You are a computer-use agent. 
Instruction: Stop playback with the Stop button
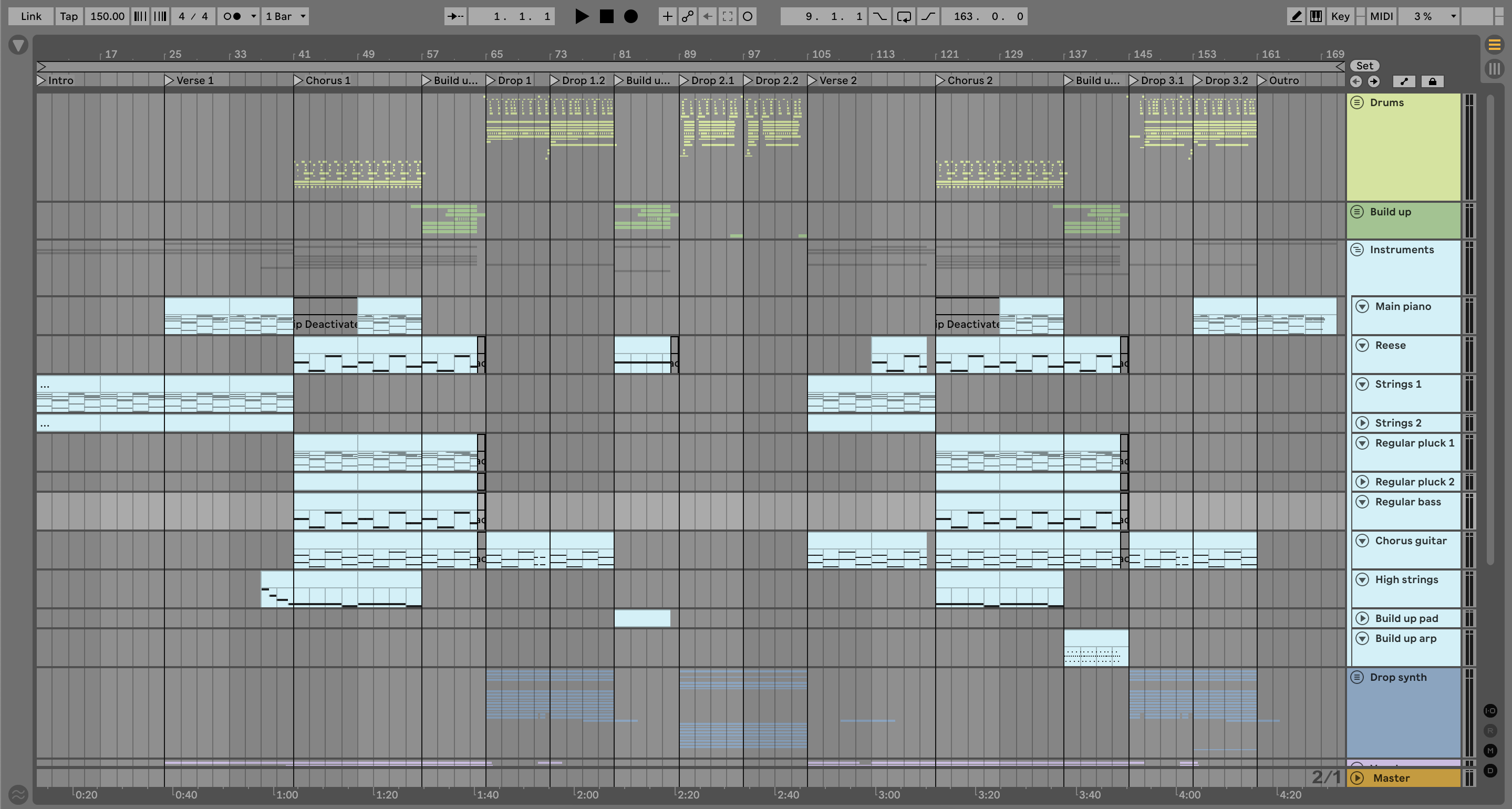click(x=606, y=16)
